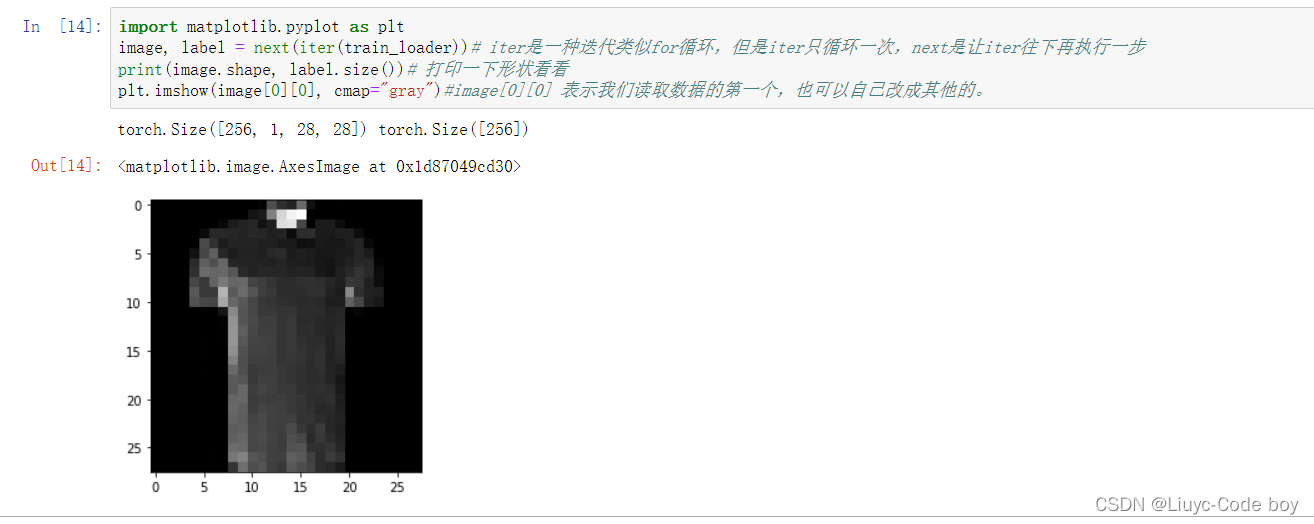Image resolution: width=1314 pixels, height=524 pixels.
Task: Click the y-axis tick label 10
Action: (x=138, y=302)
